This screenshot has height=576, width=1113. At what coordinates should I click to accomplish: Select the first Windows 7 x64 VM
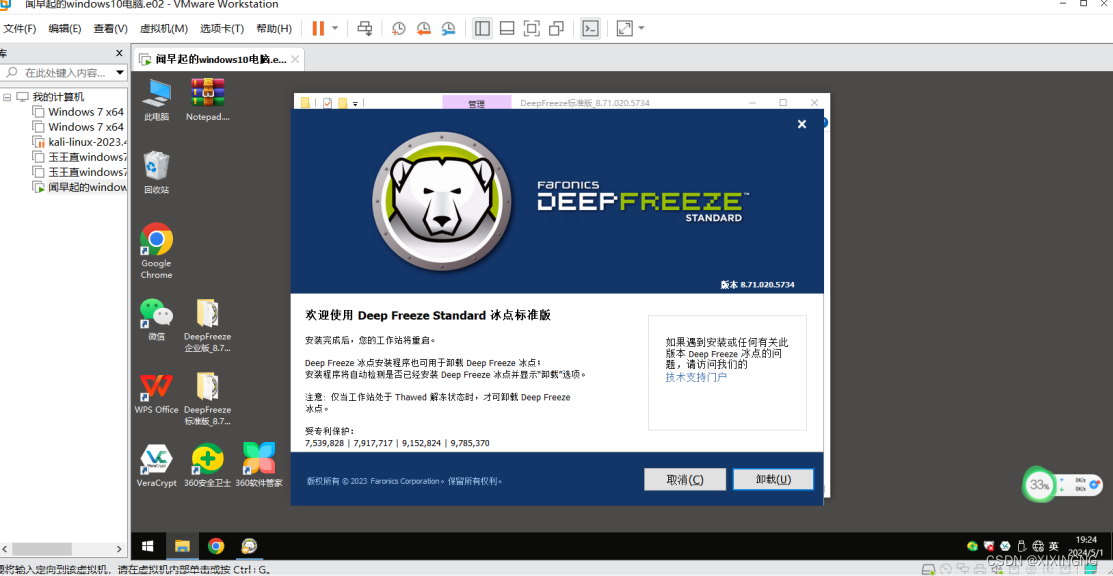pos(78,112)
